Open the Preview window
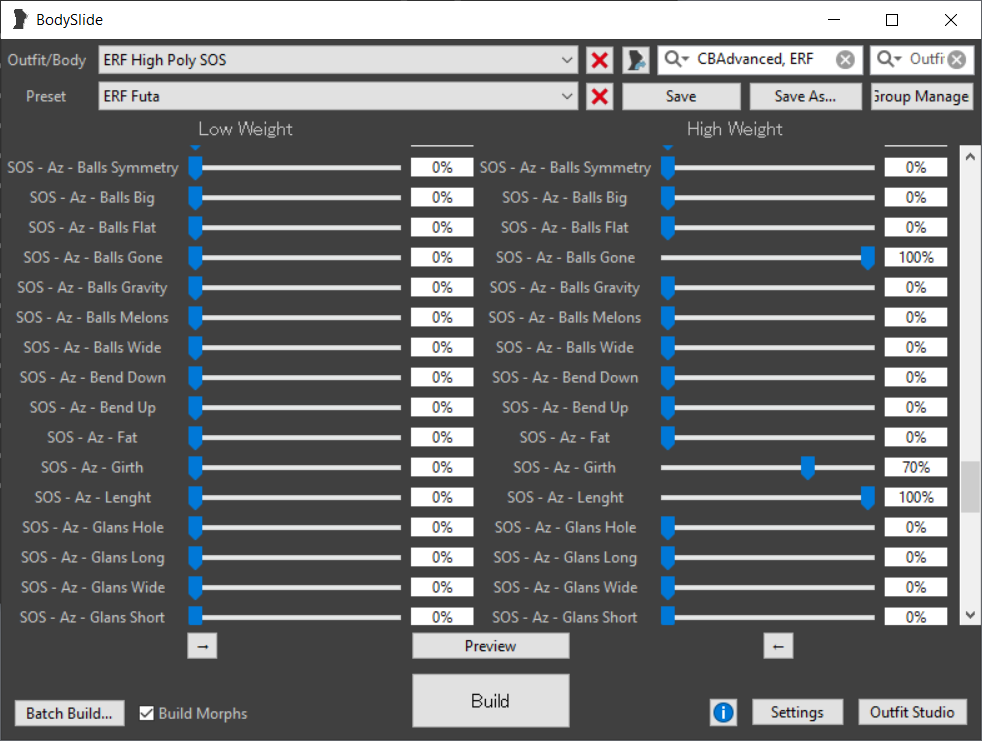This screenshot has height=741, width=982. coord(490,646)
